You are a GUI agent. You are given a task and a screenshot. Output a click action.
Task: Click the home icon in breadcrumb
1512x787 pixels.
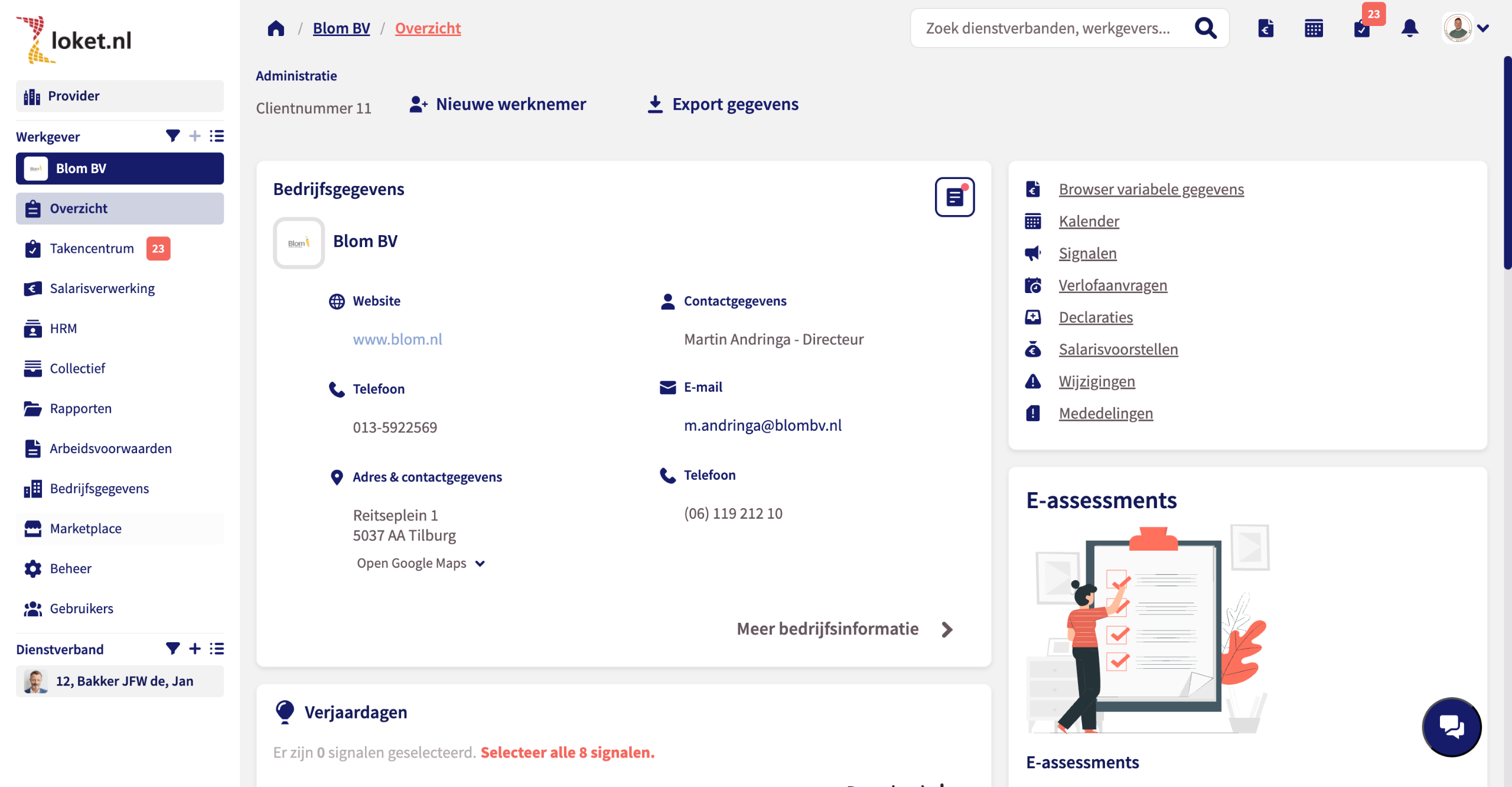tap(276, 28)
